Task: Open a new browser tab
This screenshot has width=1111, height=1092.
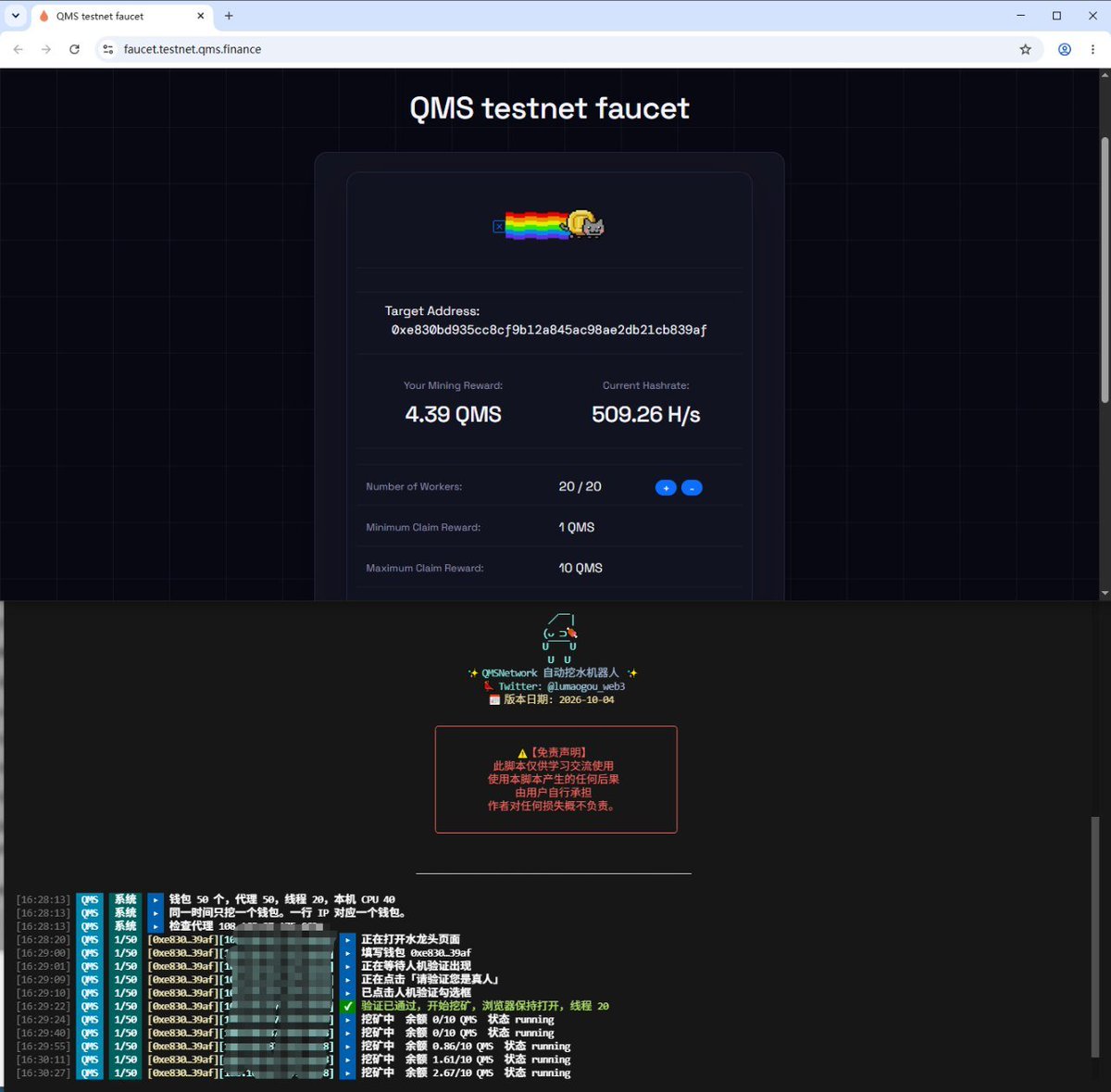Action: 229,16
